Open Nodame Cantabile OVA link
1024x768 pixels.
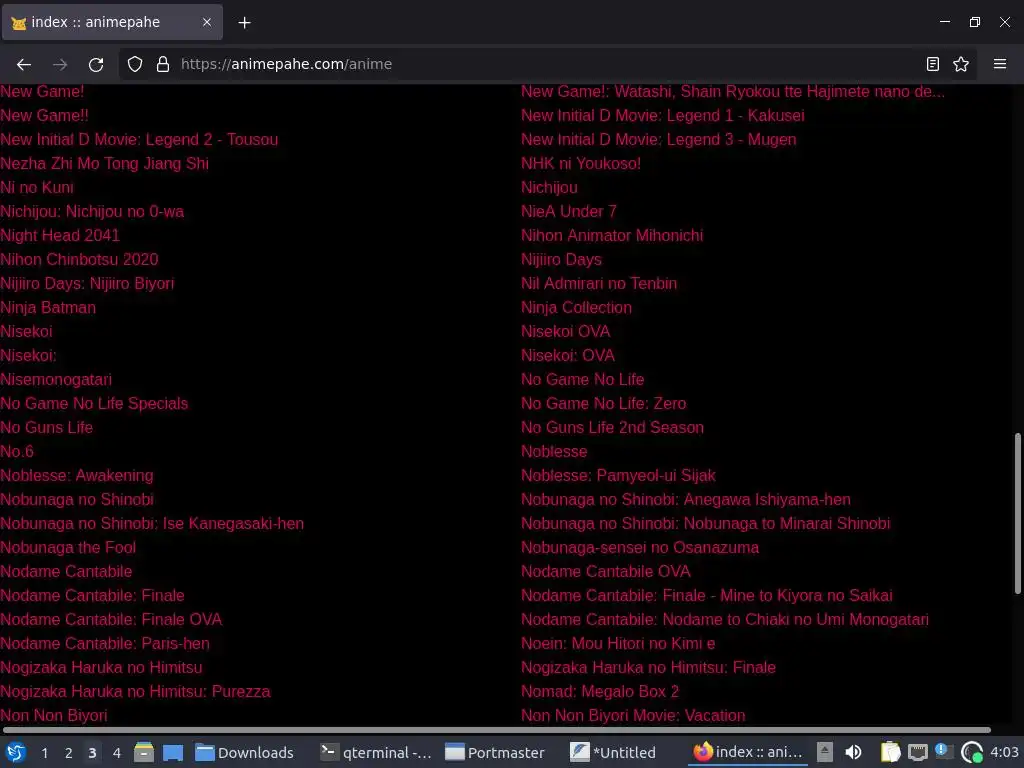(x=605, y=571)
